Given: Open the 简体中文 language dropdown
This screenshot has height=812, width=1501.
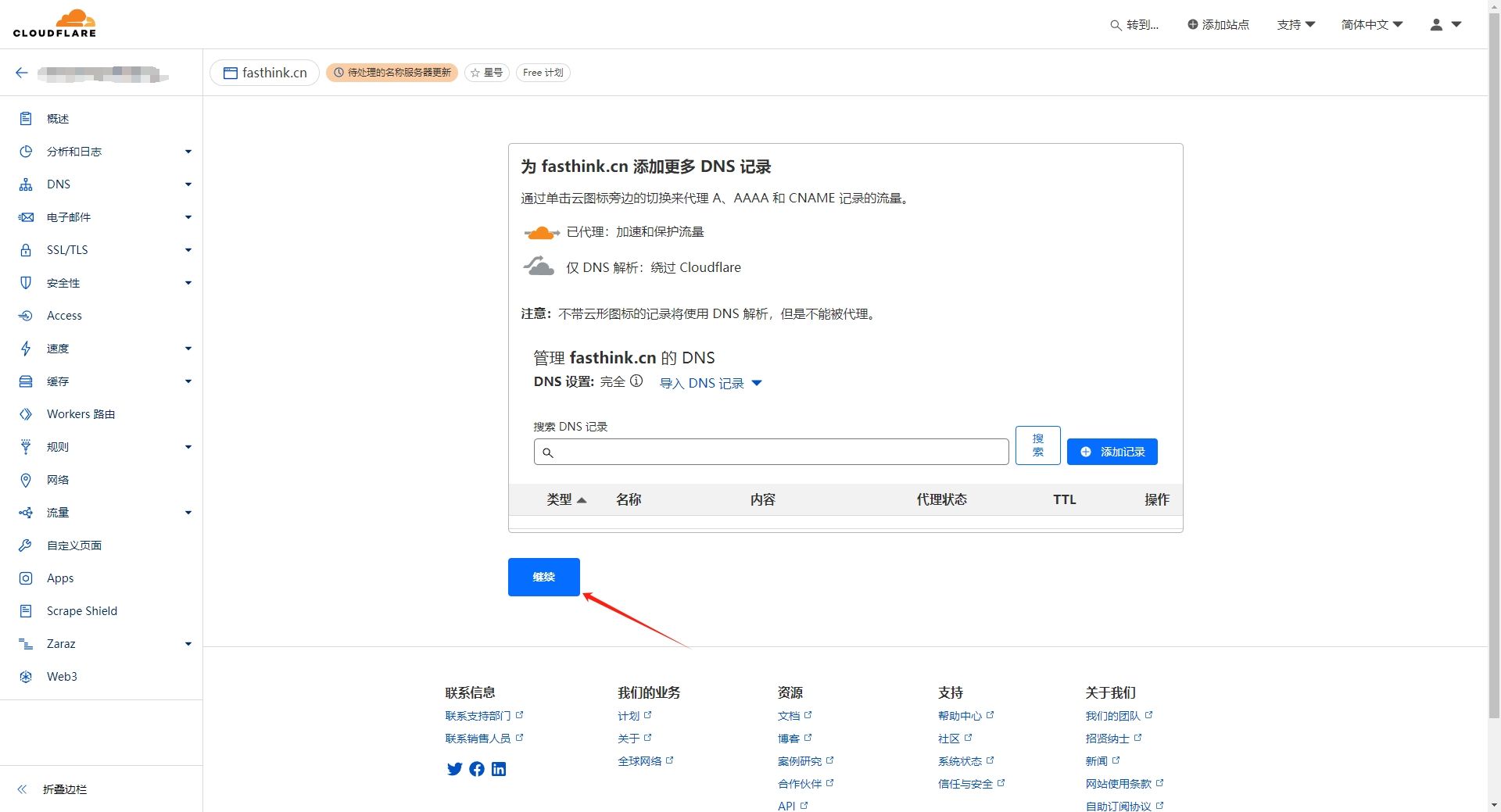Looking at the screenshot, I should pyautogui.click(x=1372, y=25).
